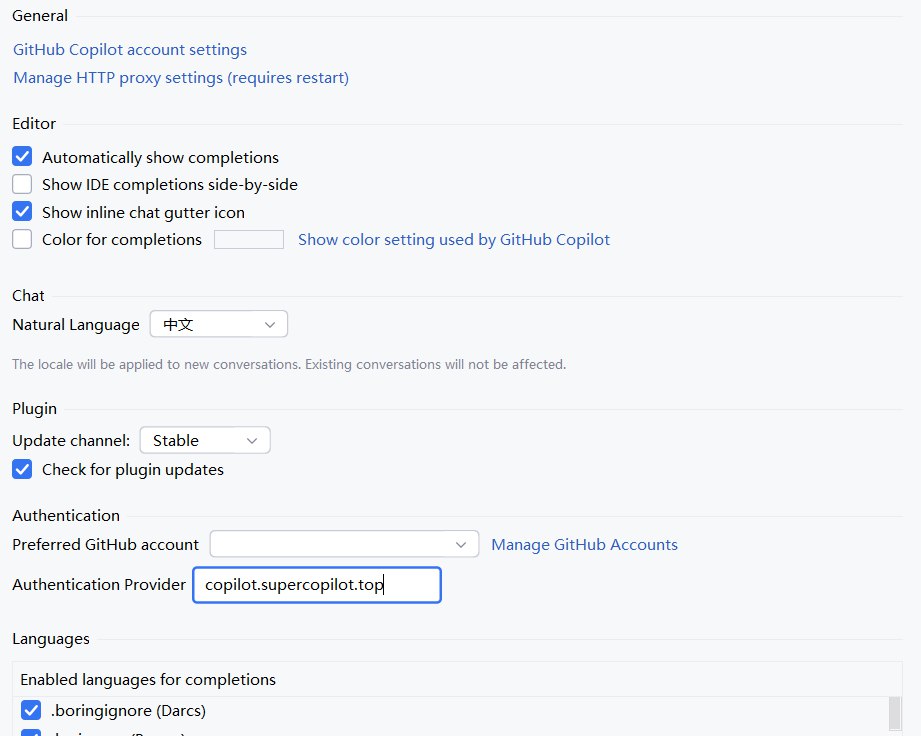This screenshot has height=736, width=921.
Task: Uncheck the .boringignore (Darcs) language checkbox
Action: point(31,711)
